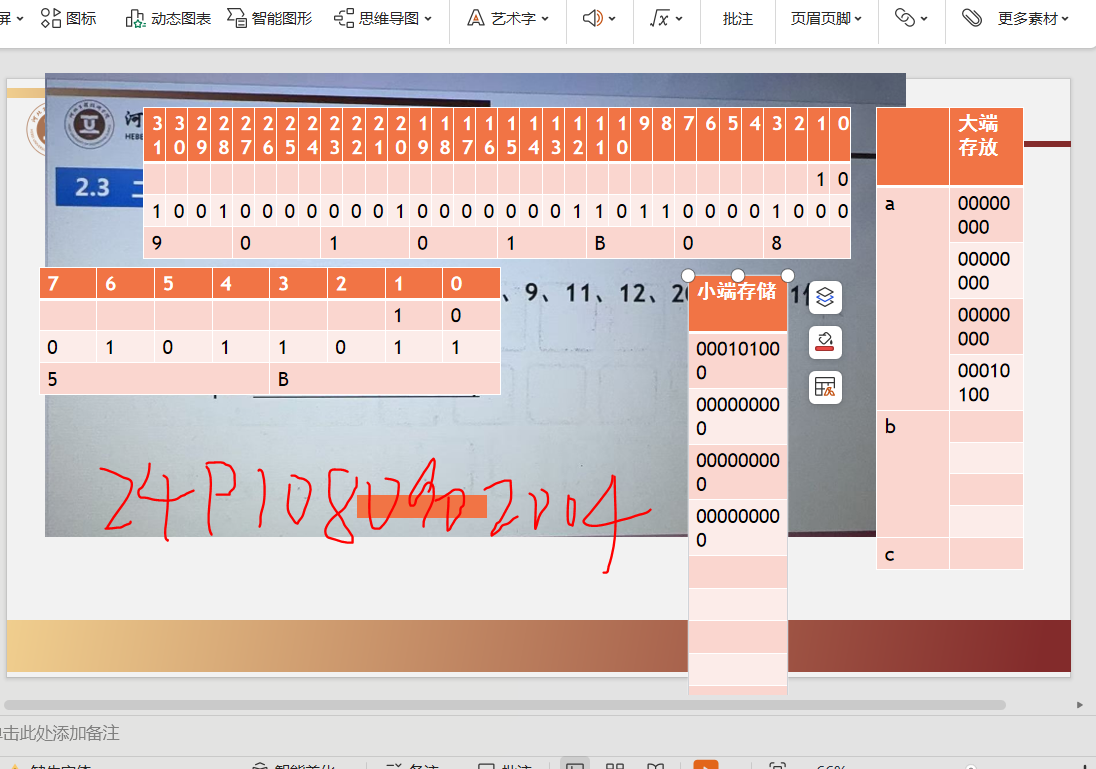Click the hex '8' cell in the 32-bit table
Viewport: 1096px width, 769px height.
coord(807,243)
